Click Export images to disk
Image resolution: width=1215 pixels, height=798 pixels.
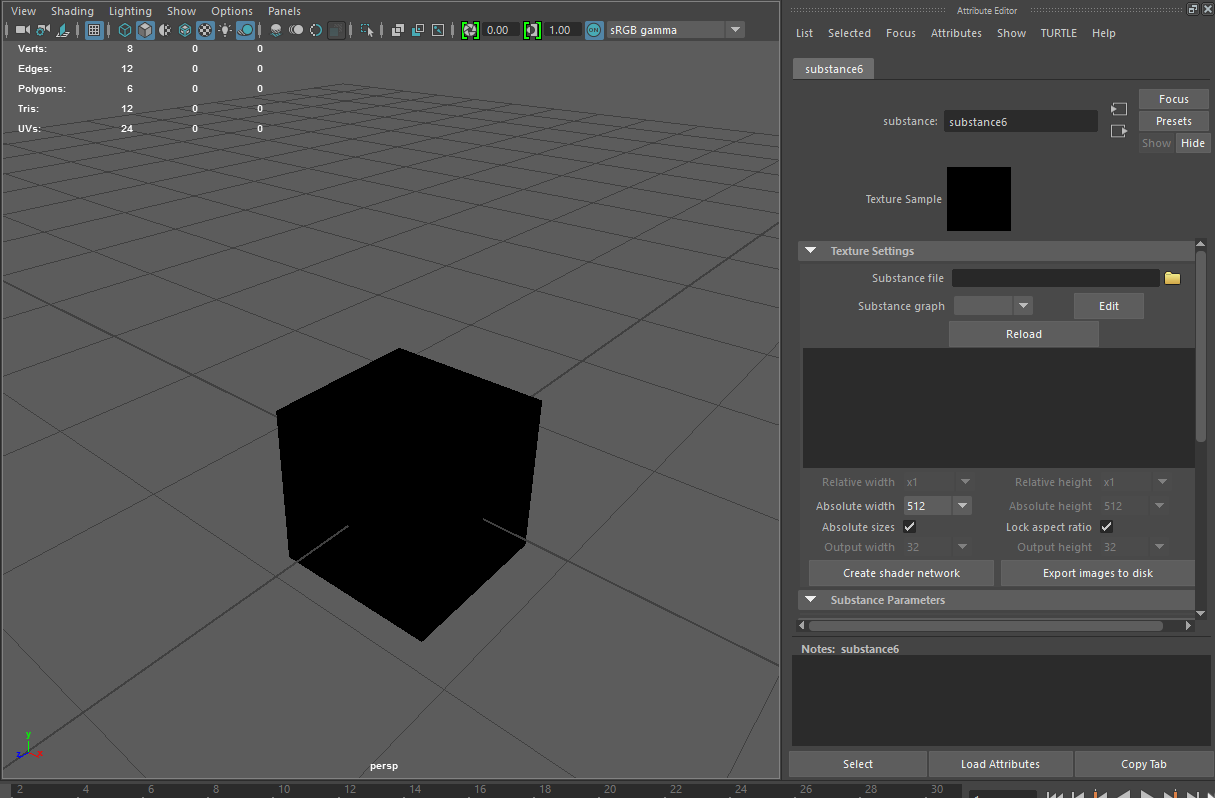coord(1097,573)
